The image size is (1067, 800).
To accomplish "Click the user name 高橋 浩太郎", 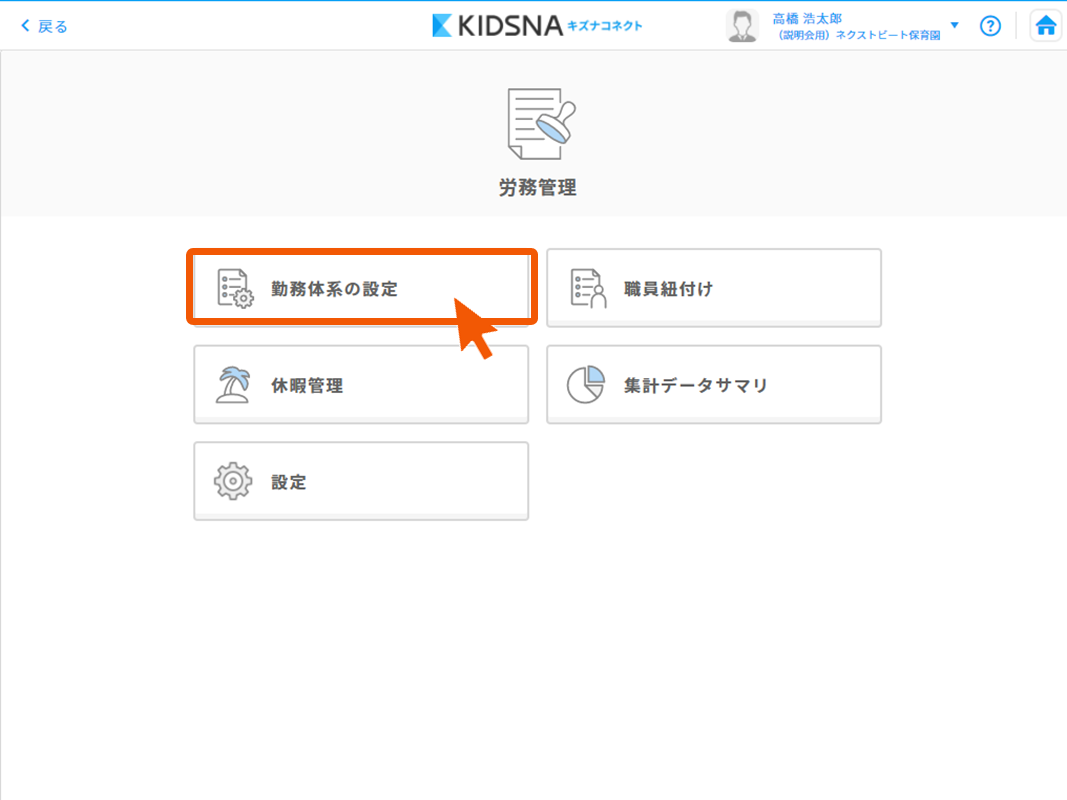I will click(x=807, y=19).
